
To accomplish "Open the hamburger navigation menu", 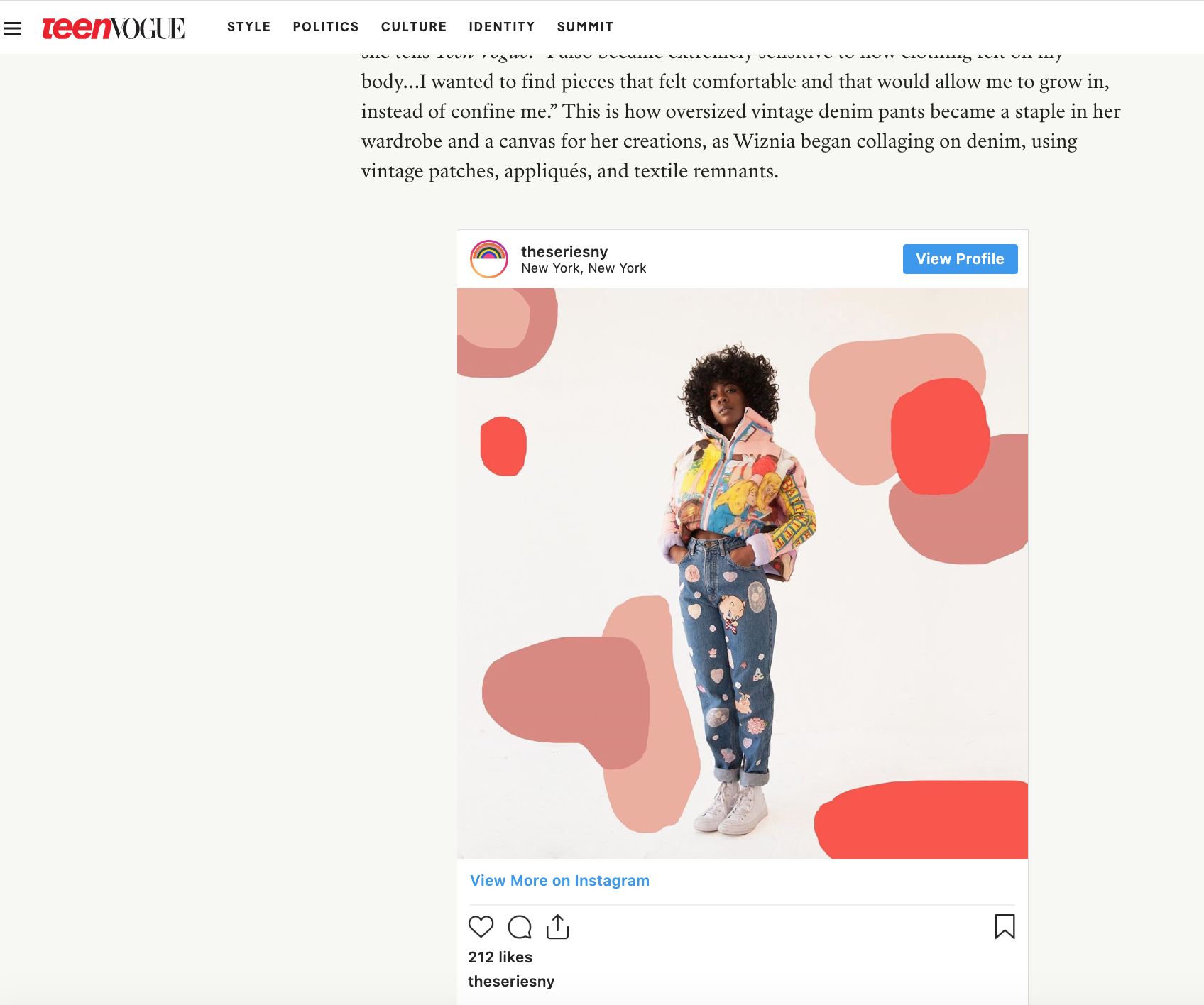I will click(x=13, y=28).
